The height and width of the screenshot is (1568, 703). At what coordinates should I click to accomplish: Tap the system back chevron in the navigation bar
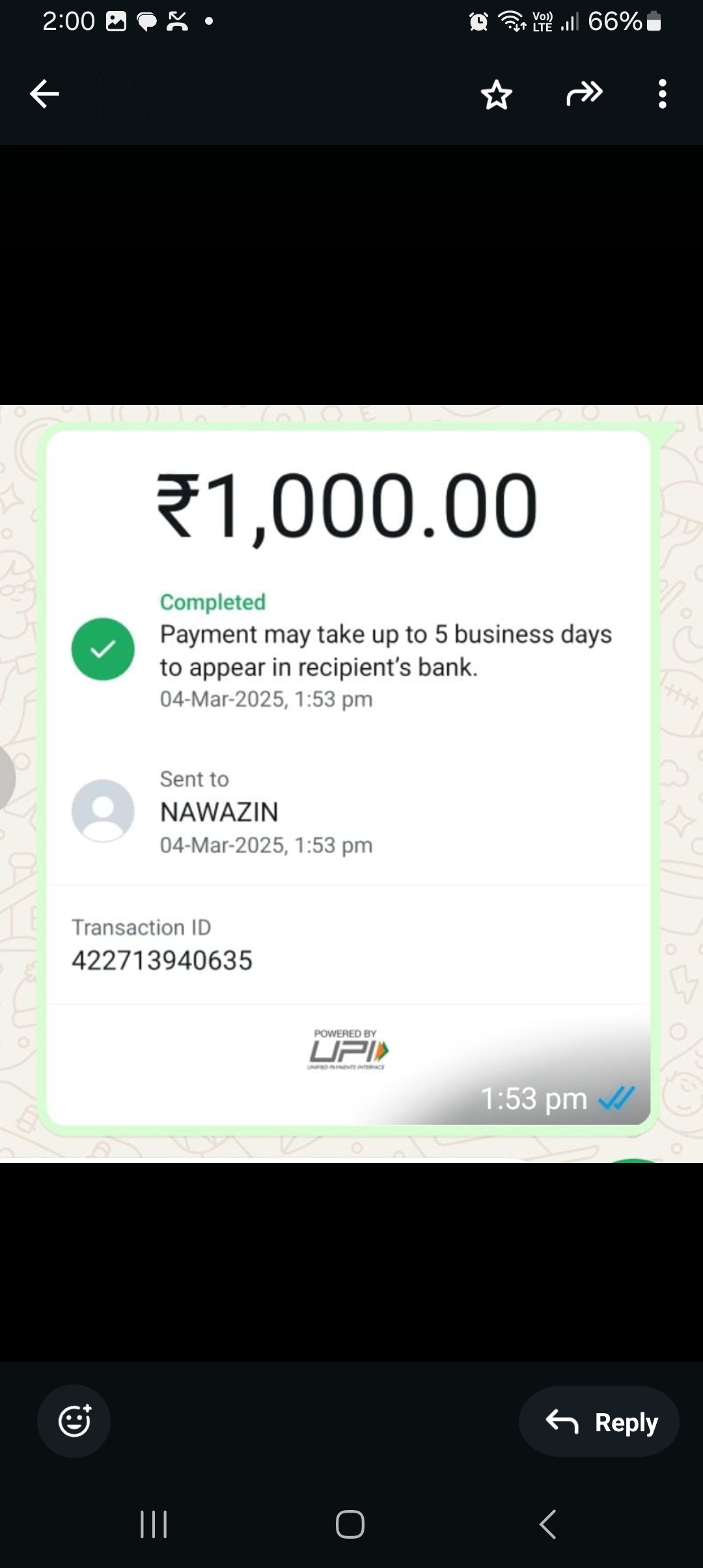548,1524
